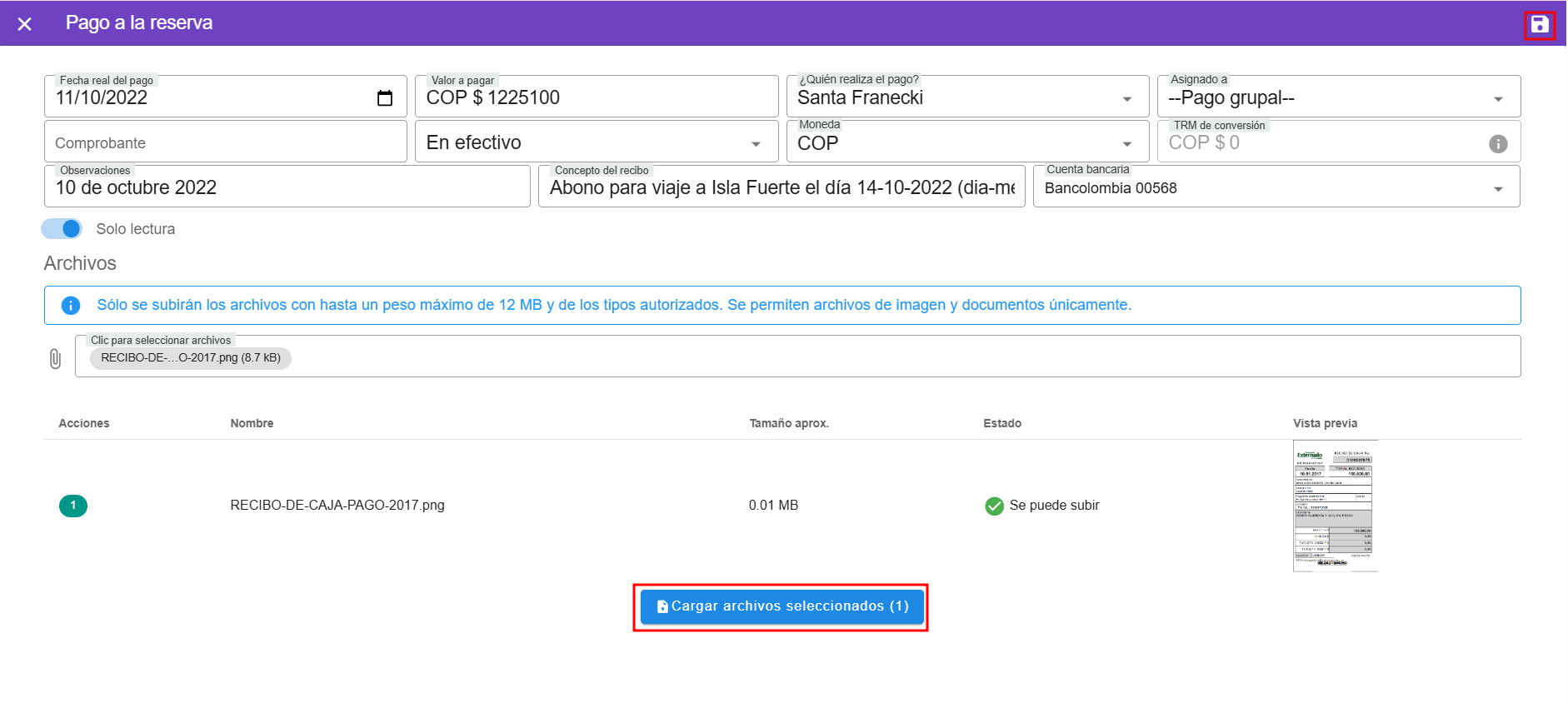Open the Asignado a dropdown
This screenshot has height=703, width=1568.
pyautogui.click(x=1497, y=99)
